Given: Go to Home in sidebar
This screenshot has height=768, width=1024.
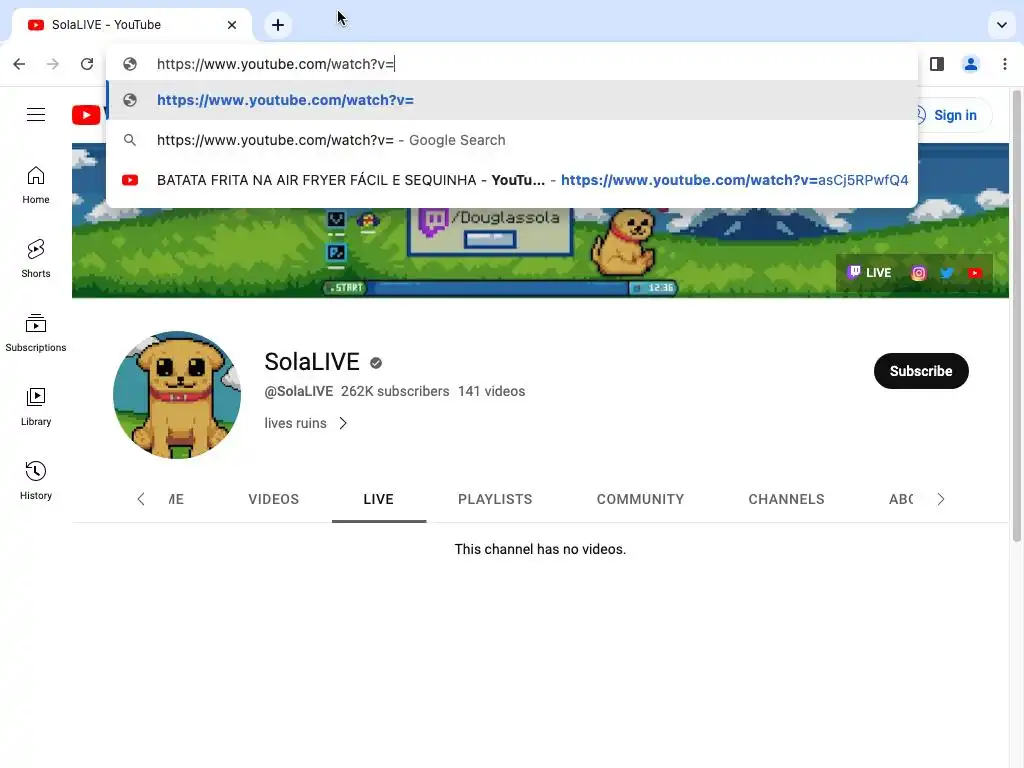Looking at the screenshot, I should [36, 185].
